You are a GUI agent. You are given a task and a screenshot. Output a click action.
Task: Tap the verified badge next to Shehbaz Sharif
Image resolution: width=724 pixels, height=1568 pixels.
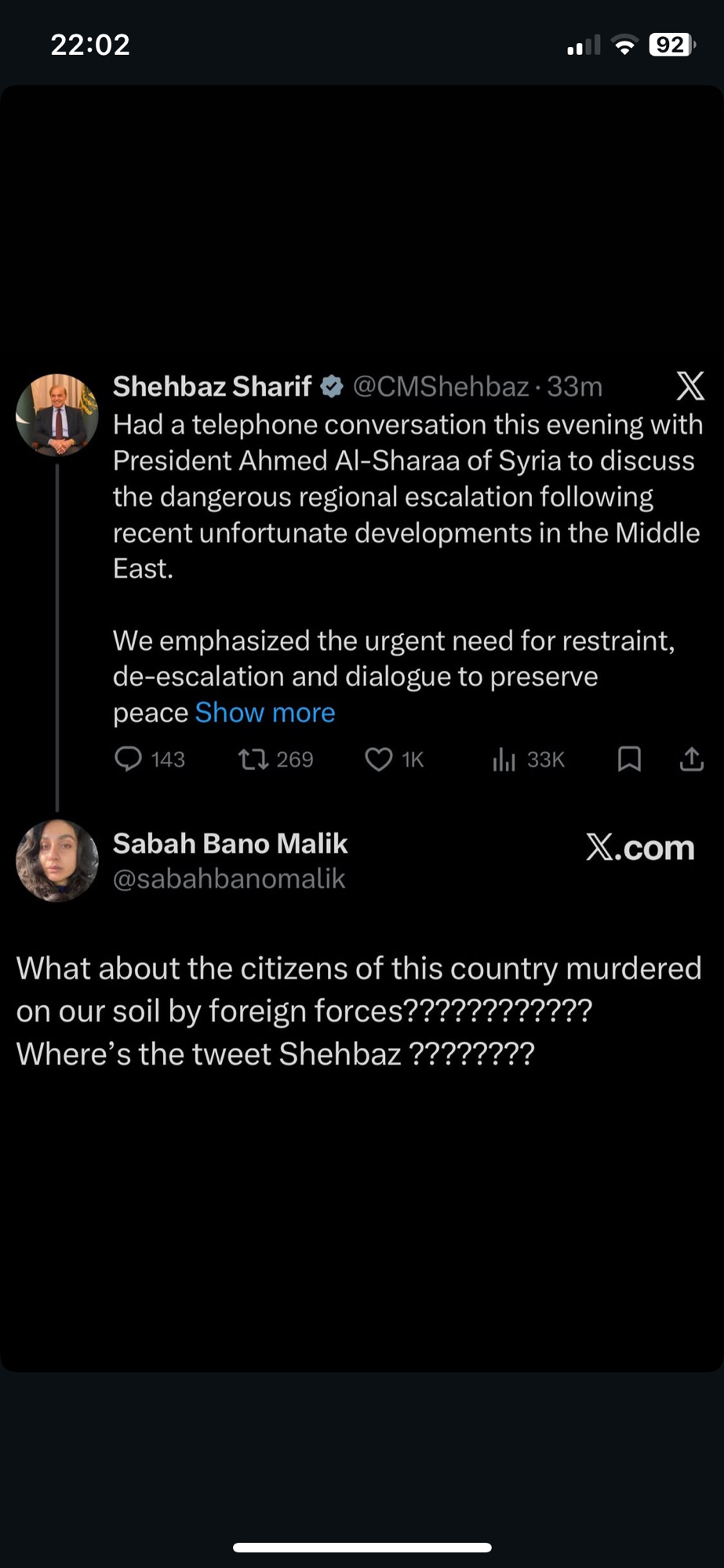click(332, 387)
